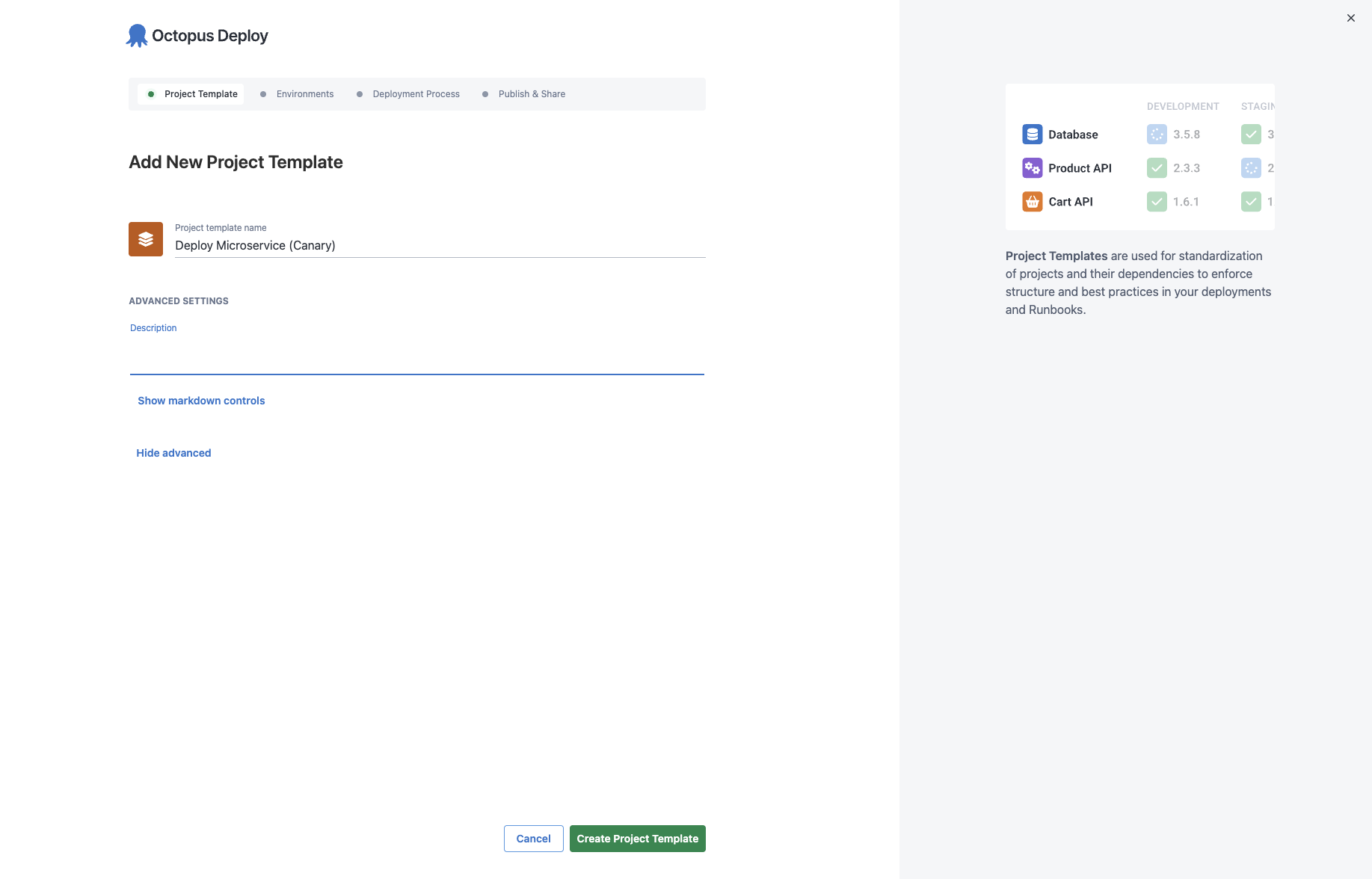Viewport: 1372px width, 879px height.
Task: Click the Database project icon
Action: [x=1033, y=135]
